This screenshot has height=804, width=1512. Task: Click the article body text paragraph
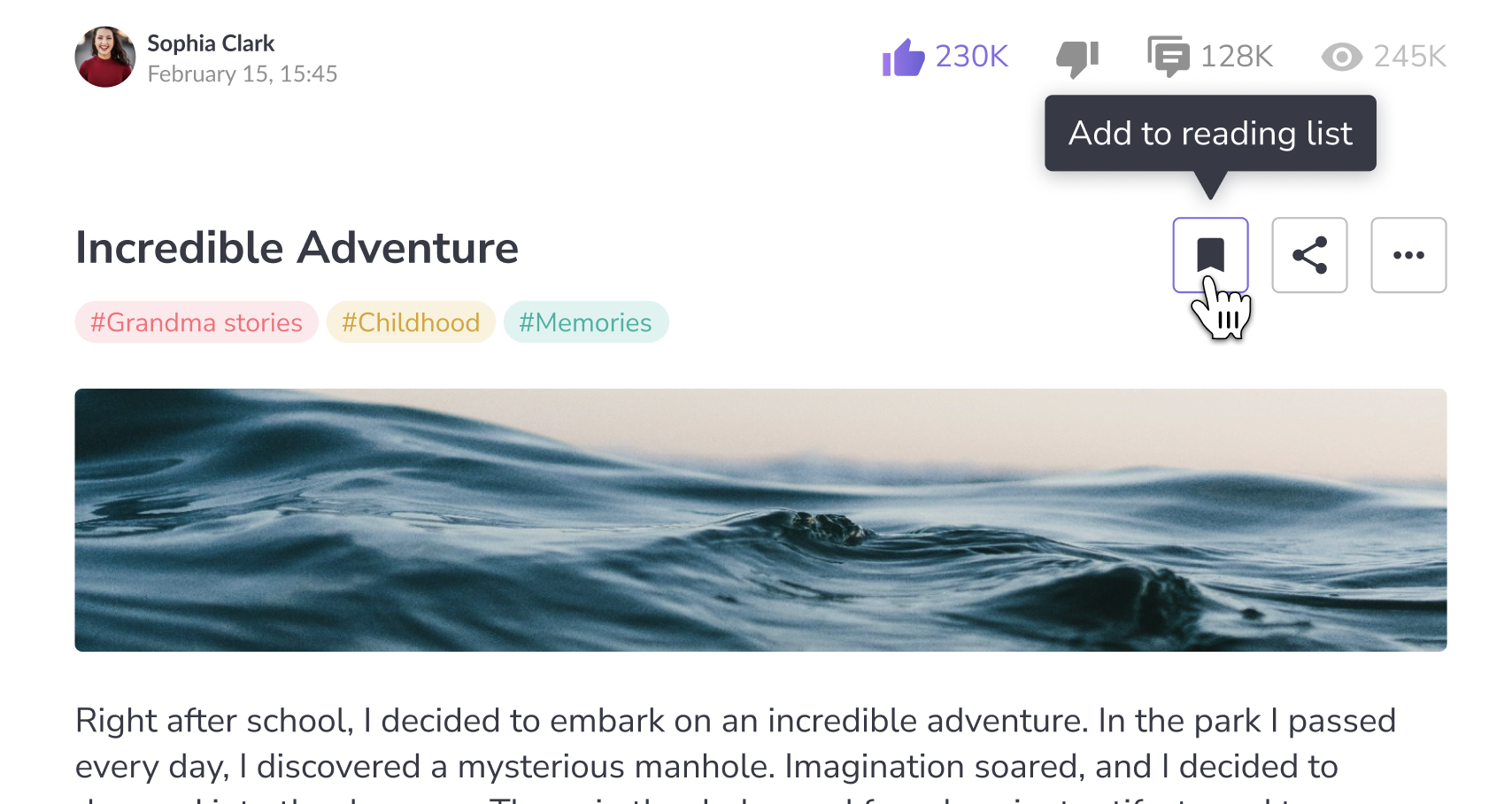735,744
